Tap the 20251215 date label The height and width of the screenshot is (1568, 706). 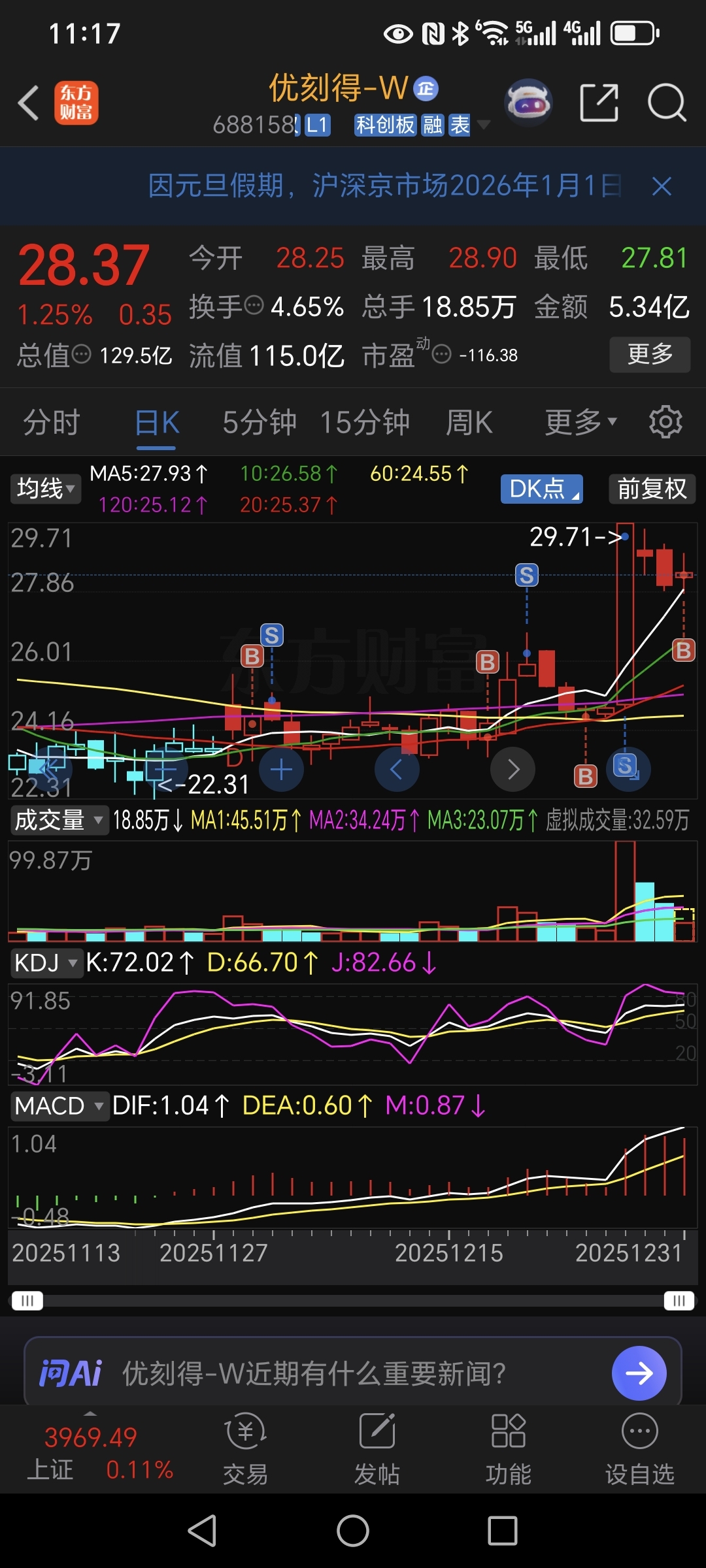pyautogui.click(x=449, y=1252)
